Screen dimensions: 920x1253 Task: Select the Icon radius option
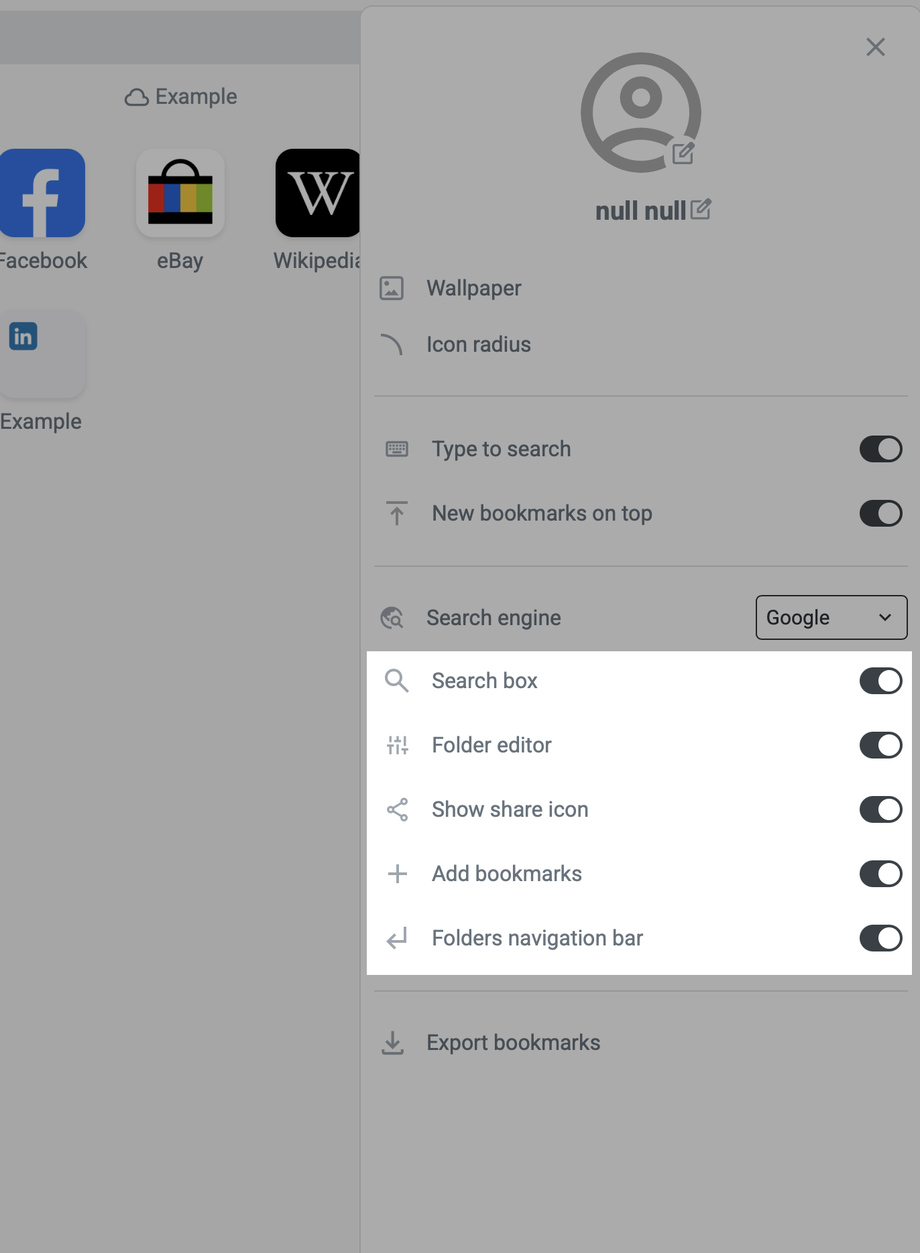click(478, 344)
